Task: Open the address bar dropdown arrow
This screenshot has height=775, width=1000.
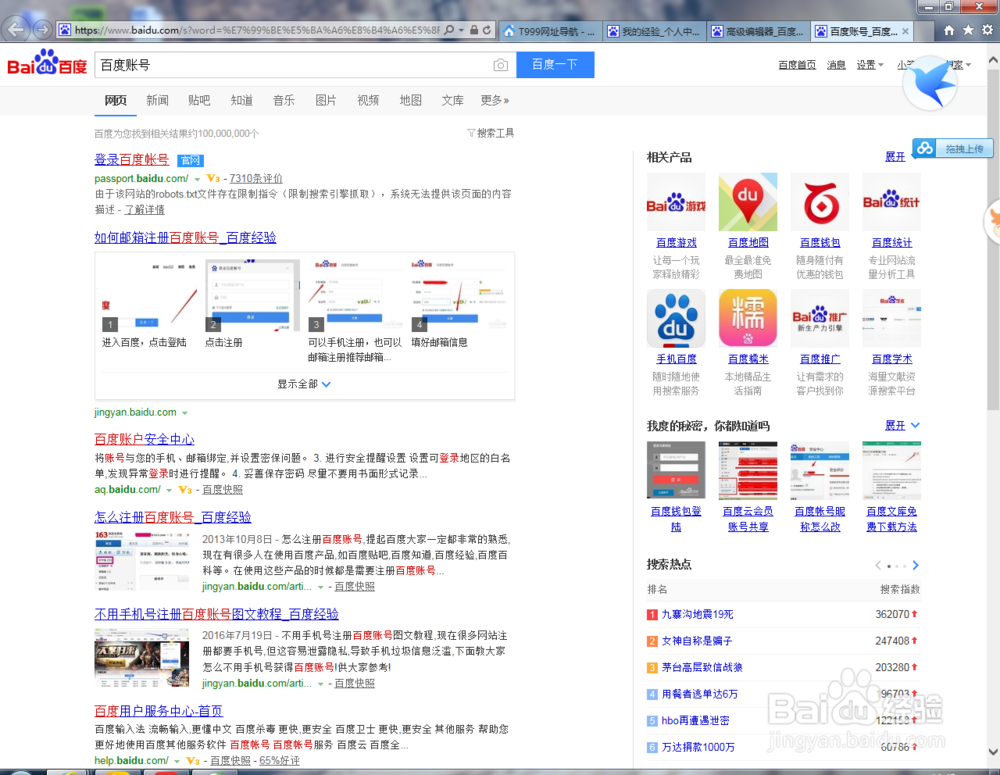Action: click(x=461, y=30)
